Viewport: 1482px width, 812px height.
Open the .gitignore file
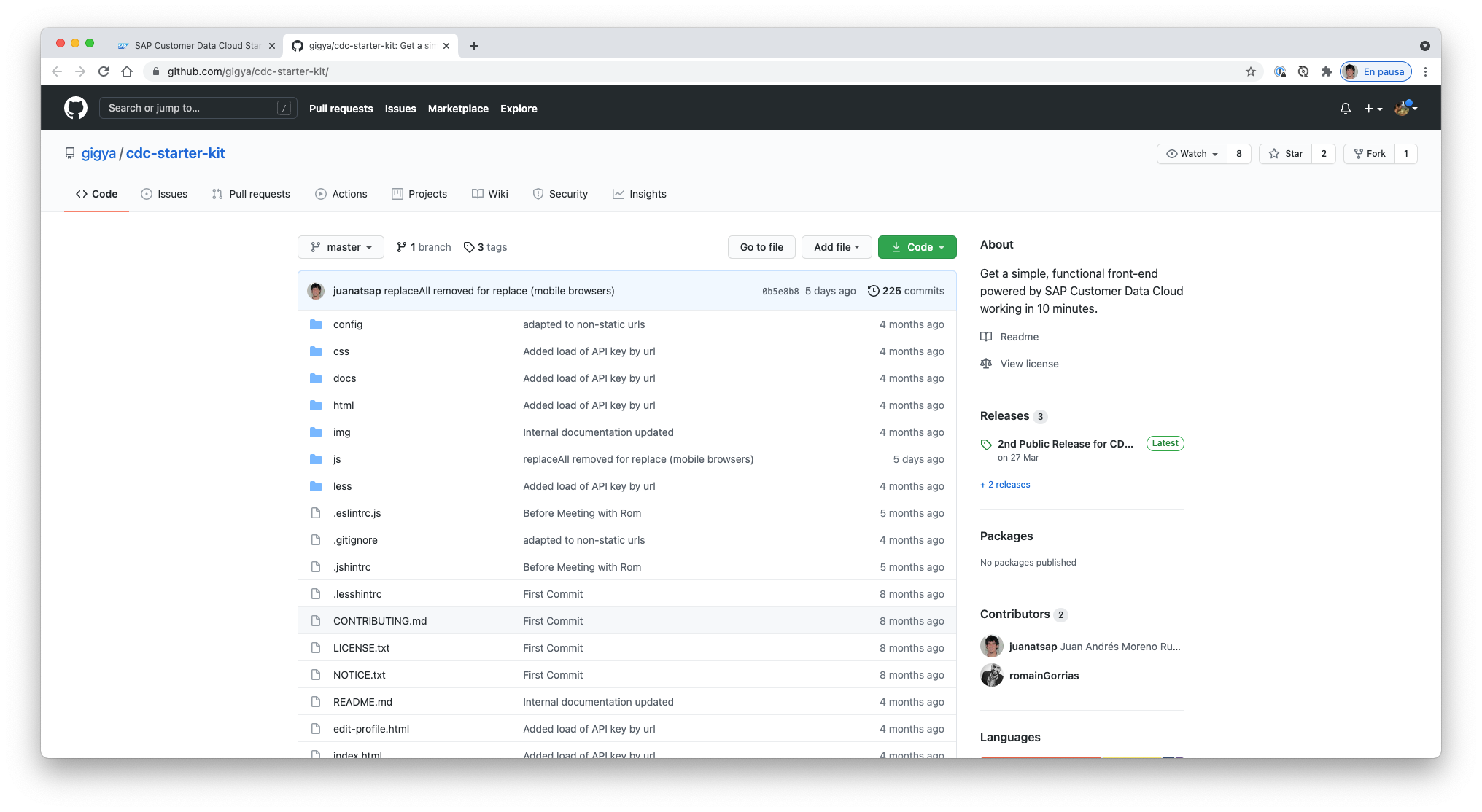(355, 540)
